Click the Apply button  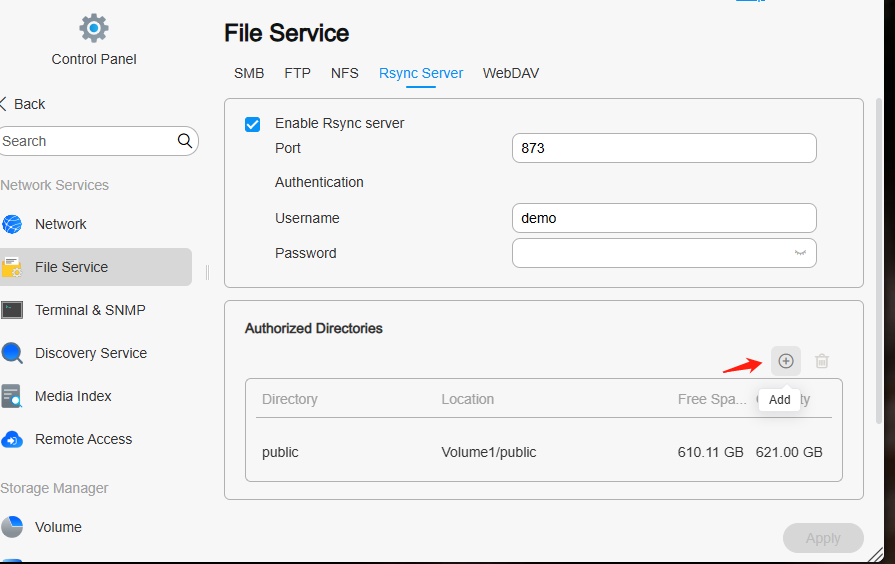tap(823, 538)
